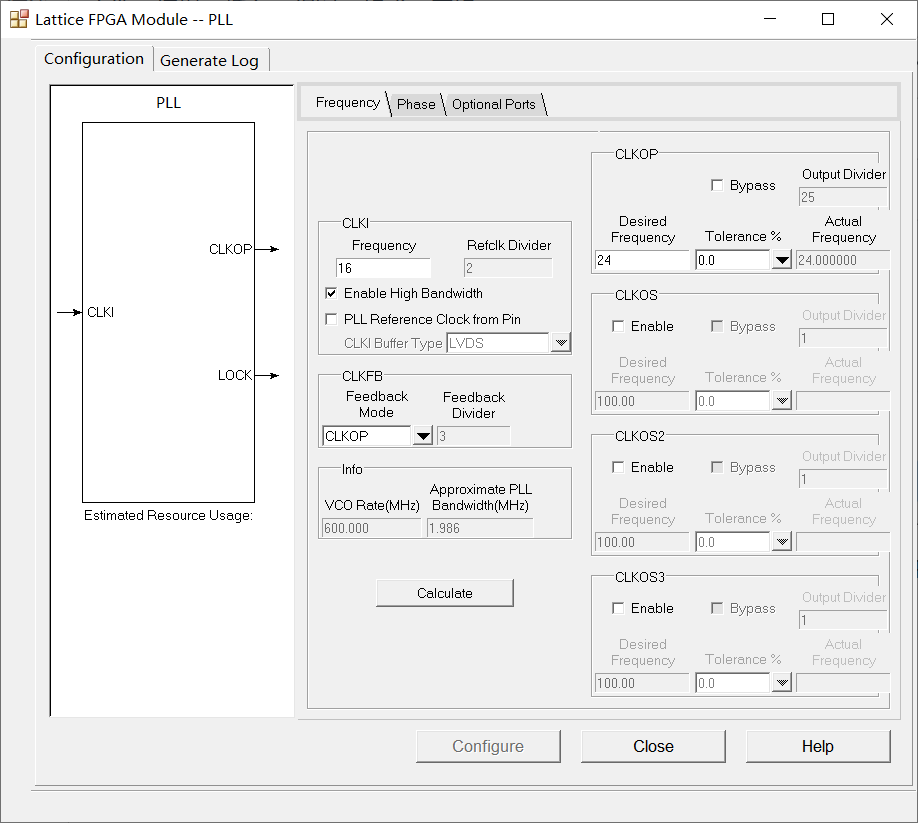Check PLL Reference Clock from Pin

coord(331,319)
